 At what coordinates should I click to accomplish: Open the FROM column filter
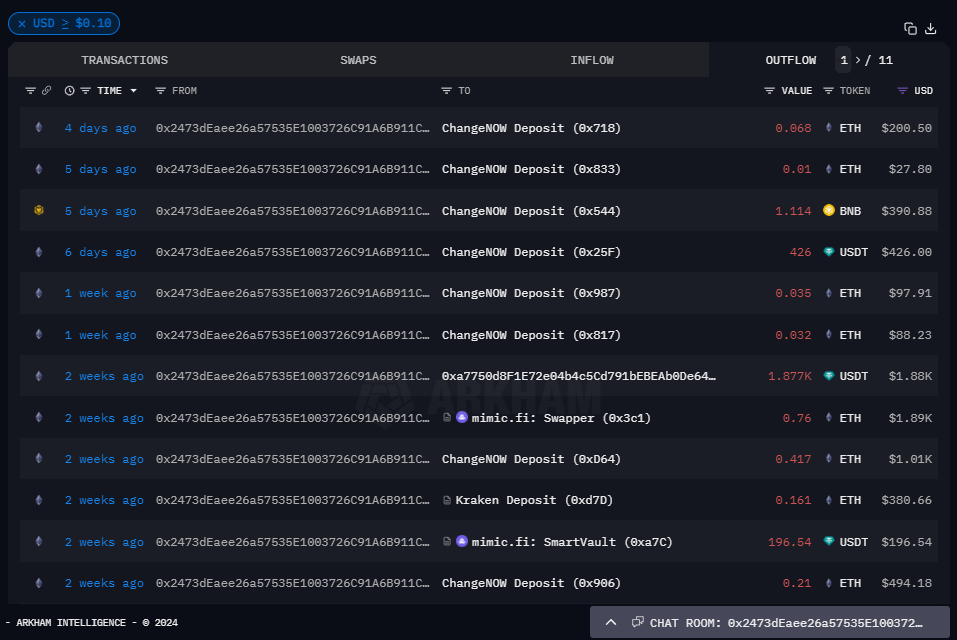point(161,91)
